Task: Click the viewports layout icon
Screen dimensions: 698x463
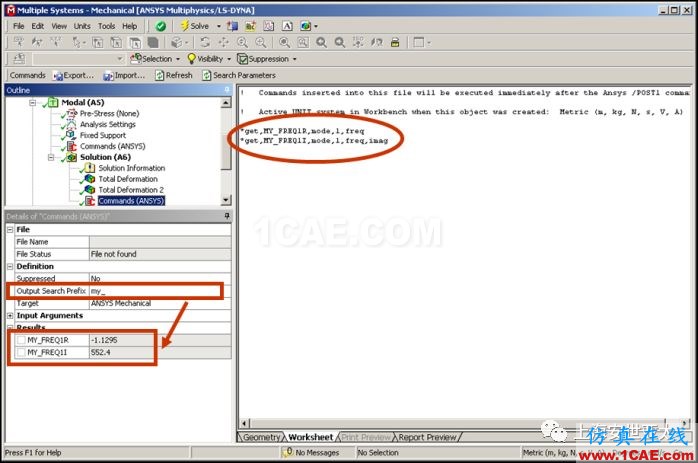Action: [418, 43]
